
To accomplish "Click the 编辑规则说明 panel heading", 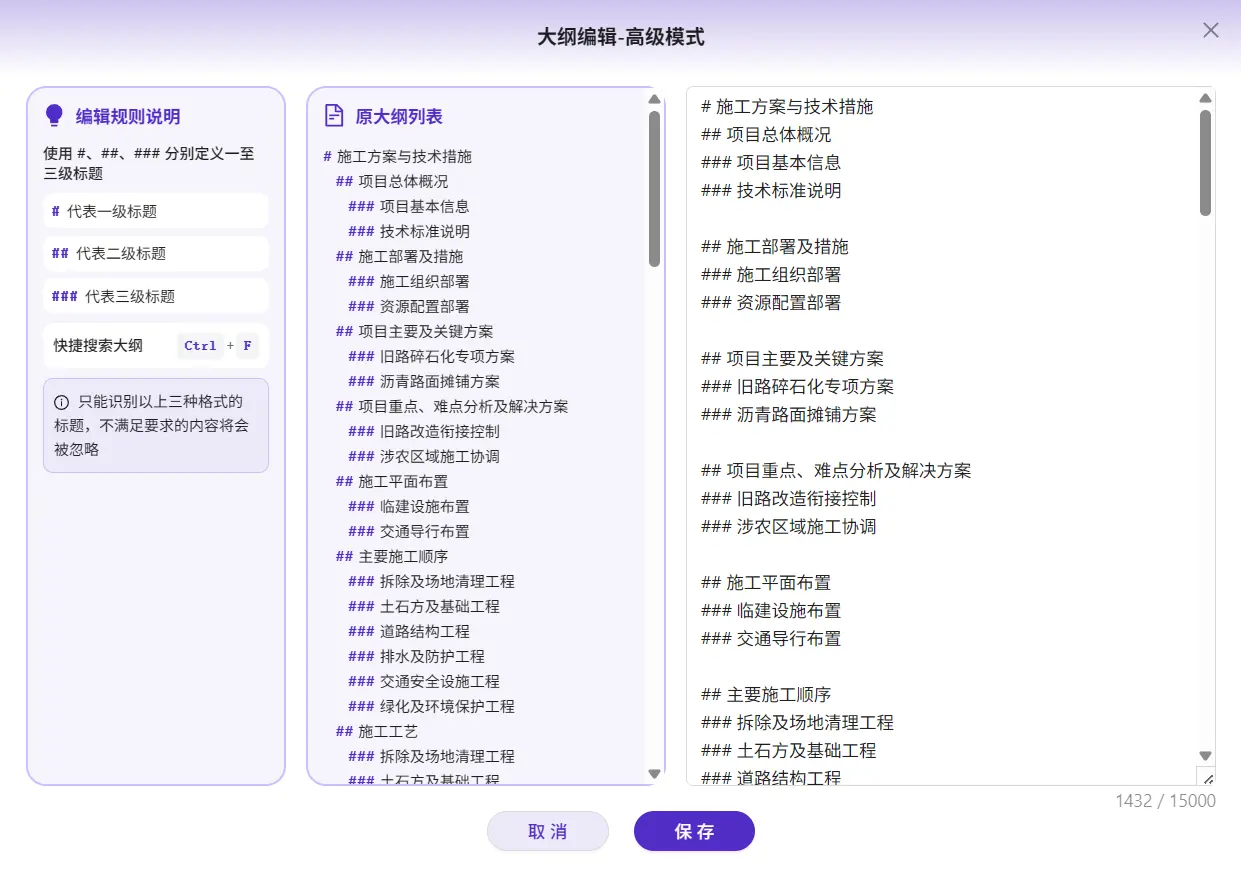I will pyautogui.click(x=128, y=116).
